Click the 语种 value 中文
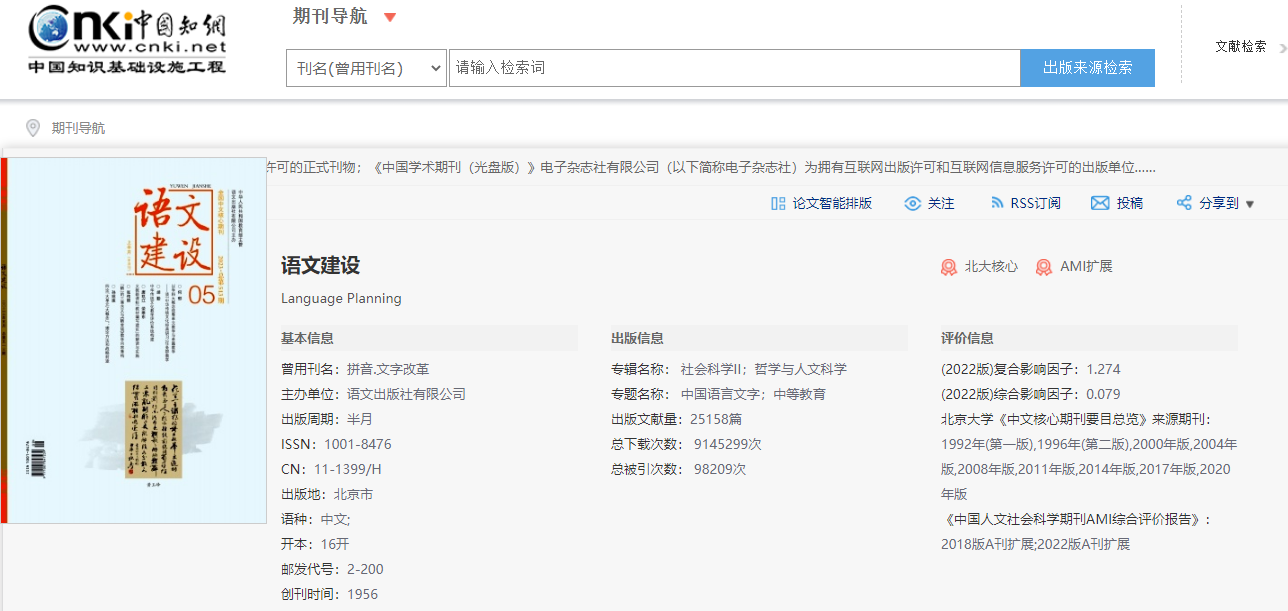The height and width of the screenshot is (611, 1288). coord(335,519)
